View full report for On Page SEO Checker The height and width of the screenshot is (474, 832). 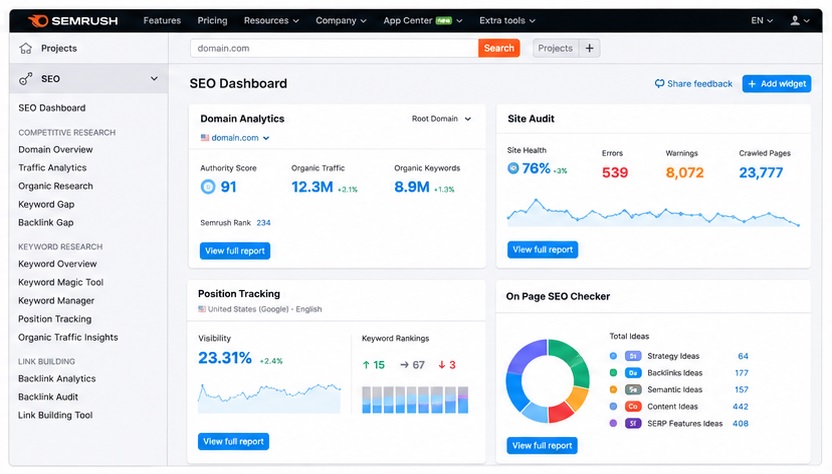(x=542, y=445)
